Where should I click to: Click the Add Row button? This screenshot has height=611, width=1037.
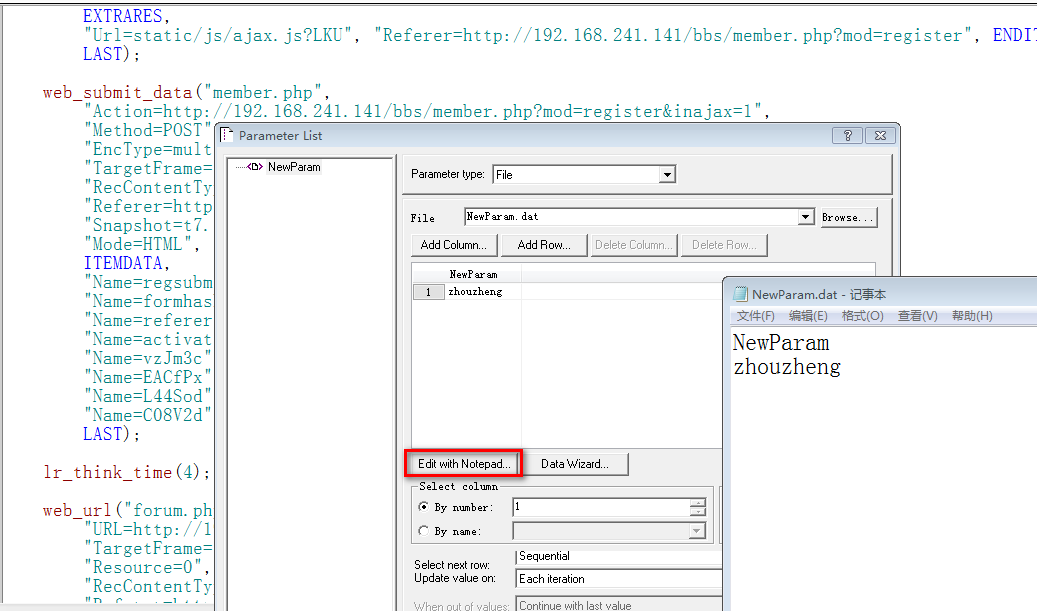click(543, 244)
